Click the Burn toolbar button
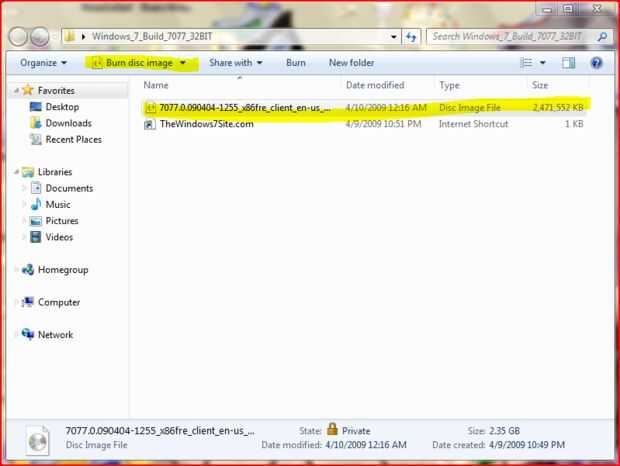 (x=296, y=63)
